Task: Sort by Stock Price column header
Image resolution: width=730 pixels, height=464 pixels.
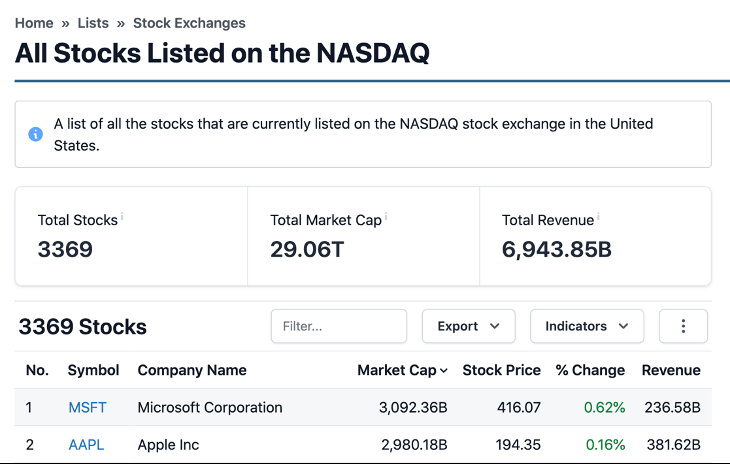Action: pyautogui.click(x=501, y=370)
